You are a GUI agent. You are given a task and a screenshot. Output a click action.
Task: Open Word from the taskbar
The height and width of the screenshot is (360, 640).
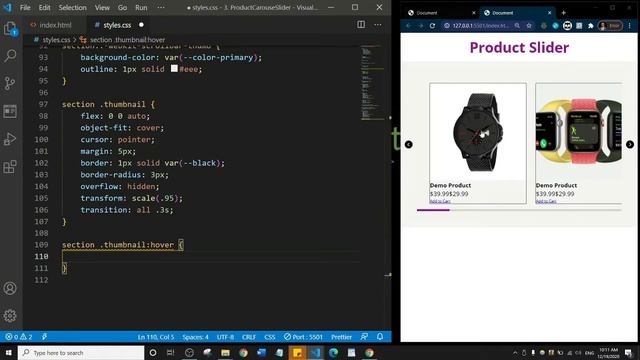coord(261,353)
